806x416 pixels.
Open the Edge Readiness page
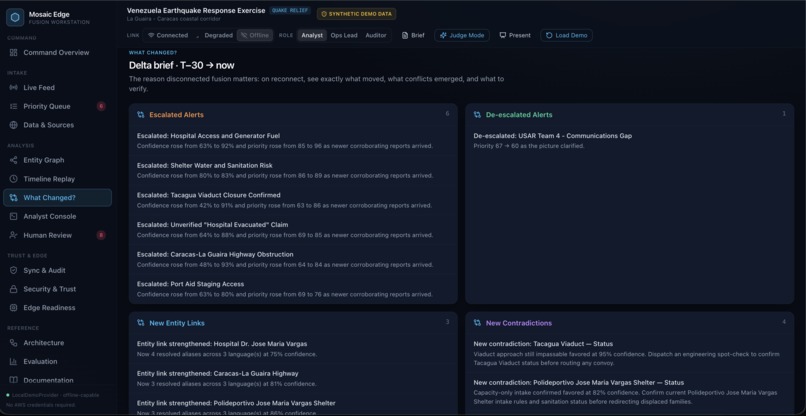point(57,308)
